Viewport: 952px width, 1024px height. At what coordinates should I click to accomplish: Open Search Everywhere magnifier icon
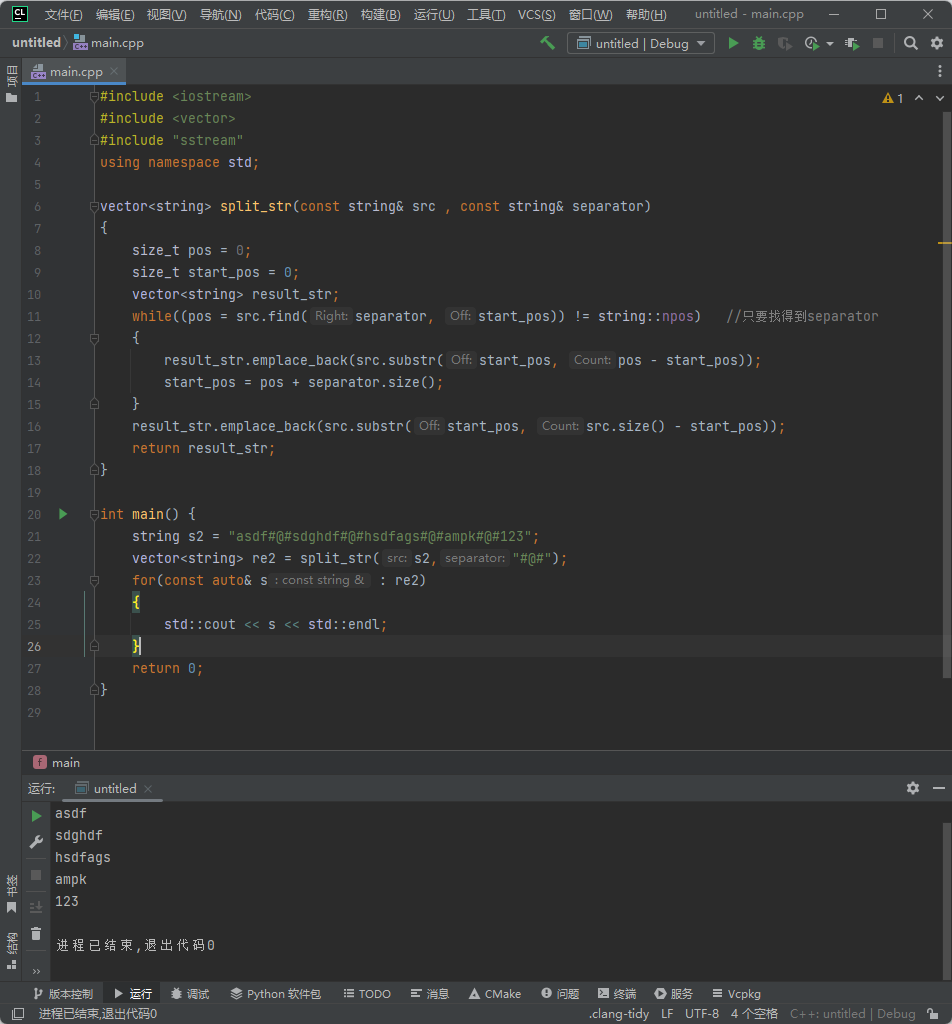click(x=910, y=43)
